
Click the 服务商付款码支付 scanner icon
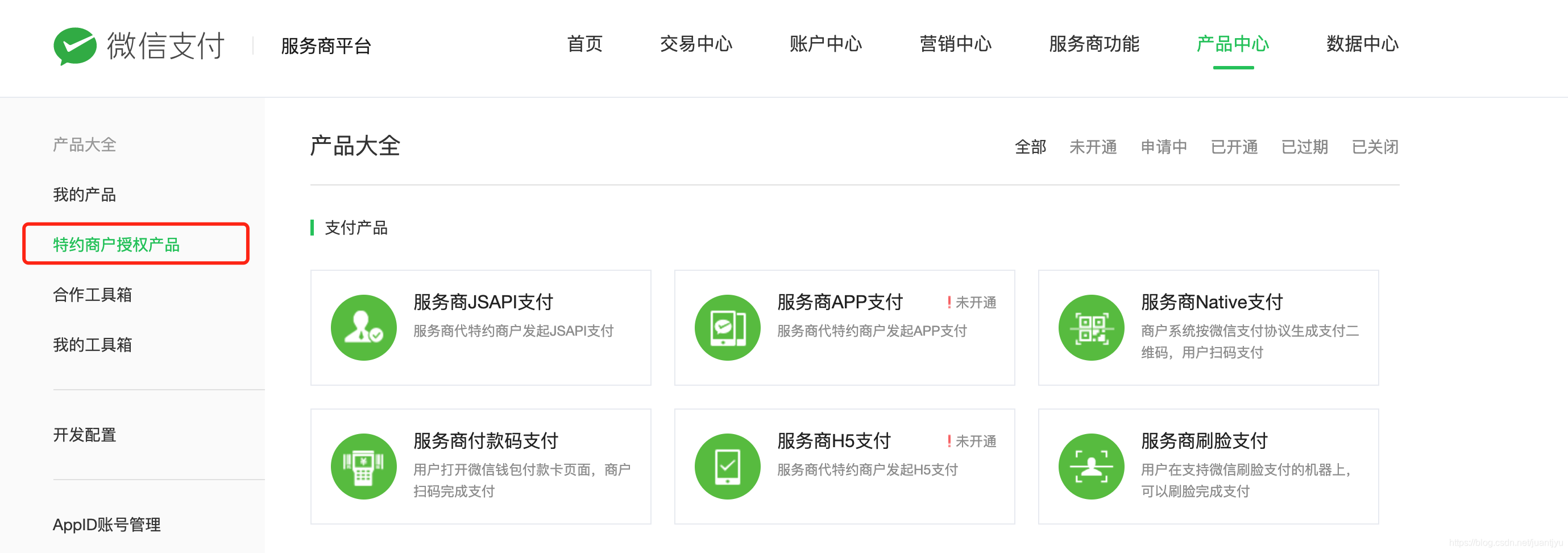point(363,467)
